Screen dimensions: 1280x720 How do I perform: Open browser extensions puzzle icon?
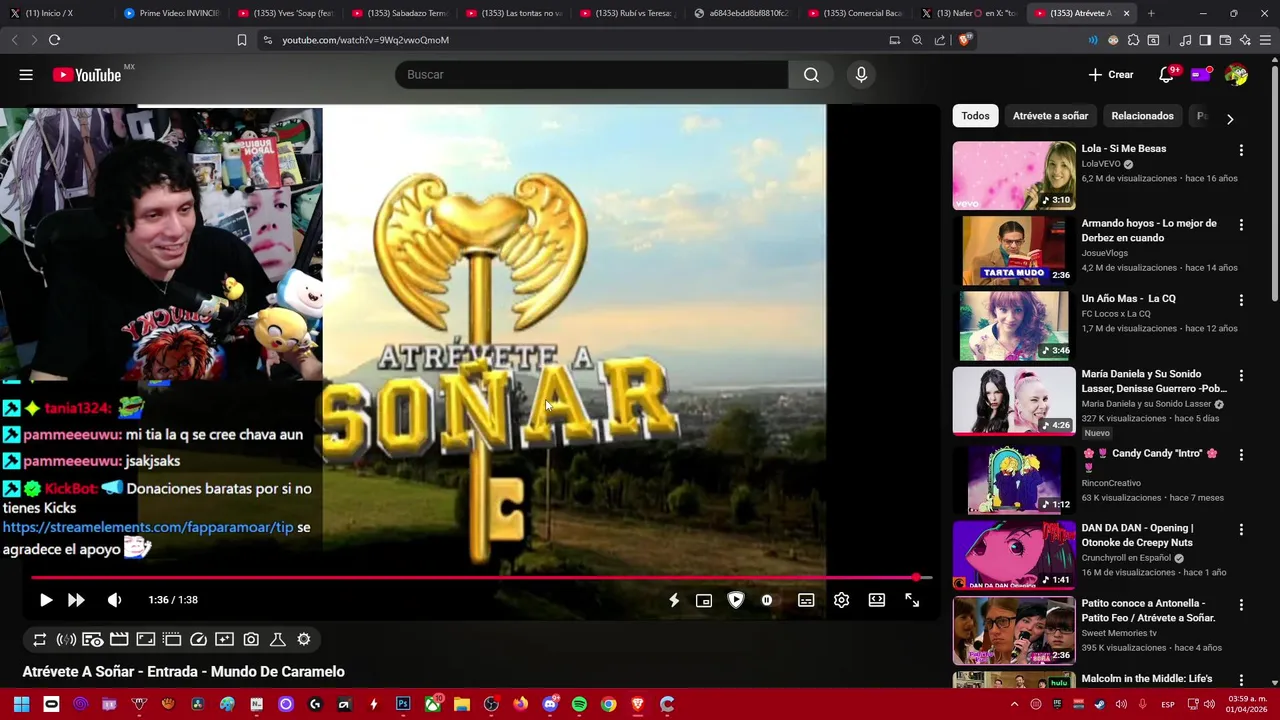1133,40
